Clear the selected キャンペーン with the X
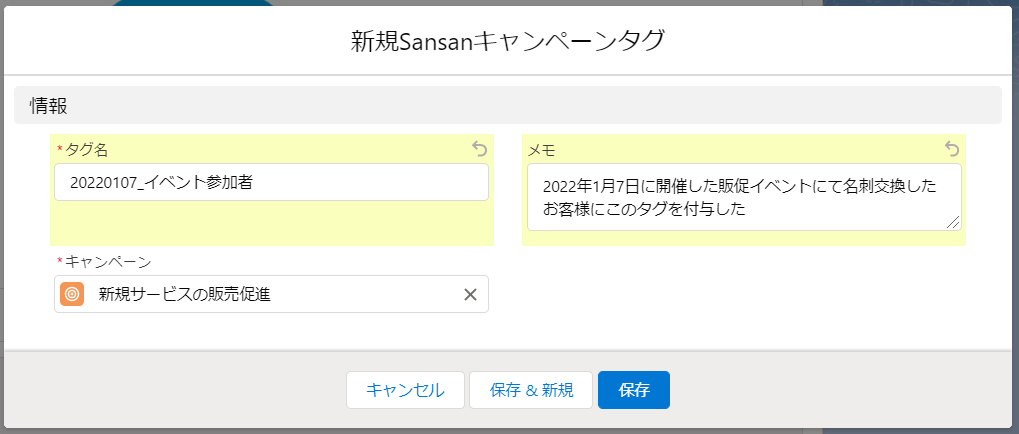This screenshot has height=434, width=1019. [x=470, y=294]
